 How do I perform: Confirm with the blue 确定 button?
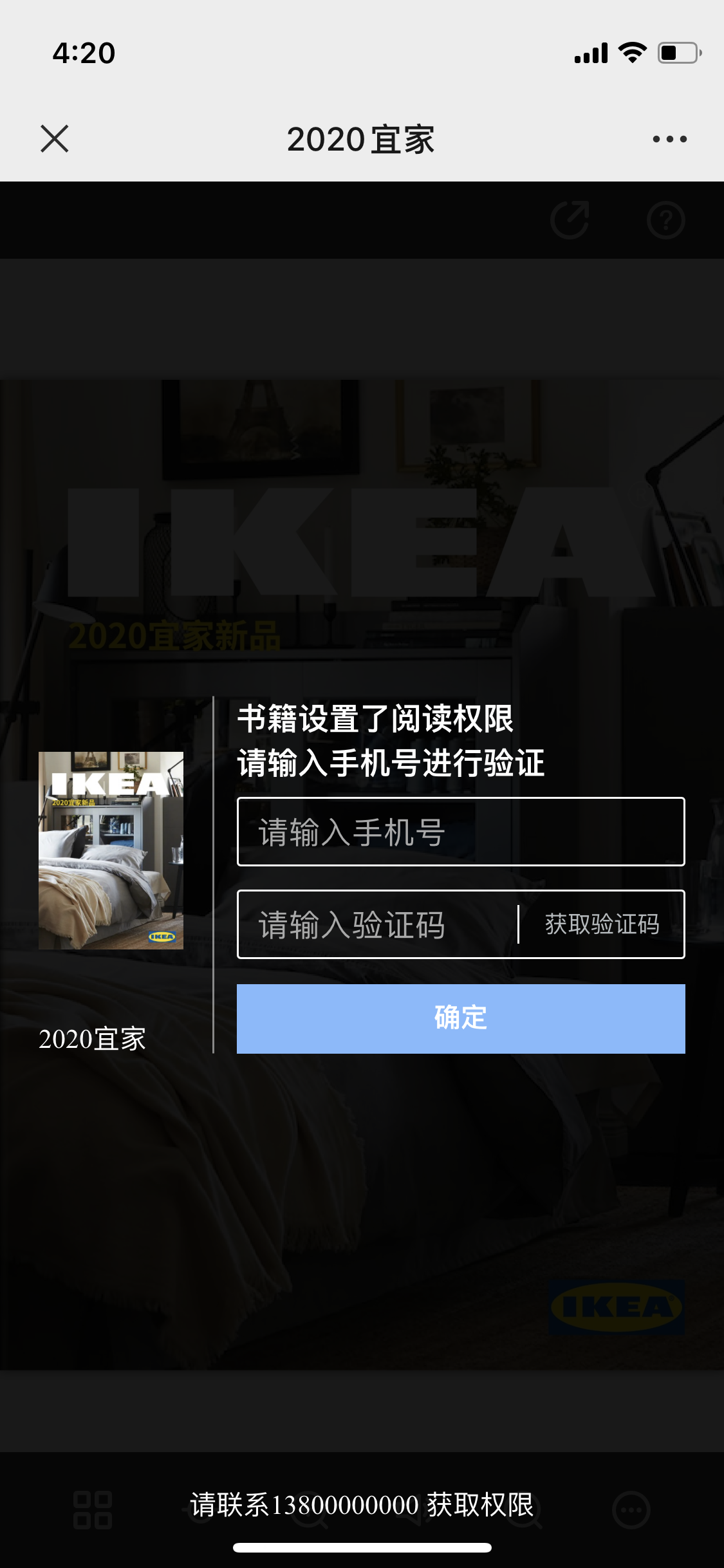point(461,1018)
